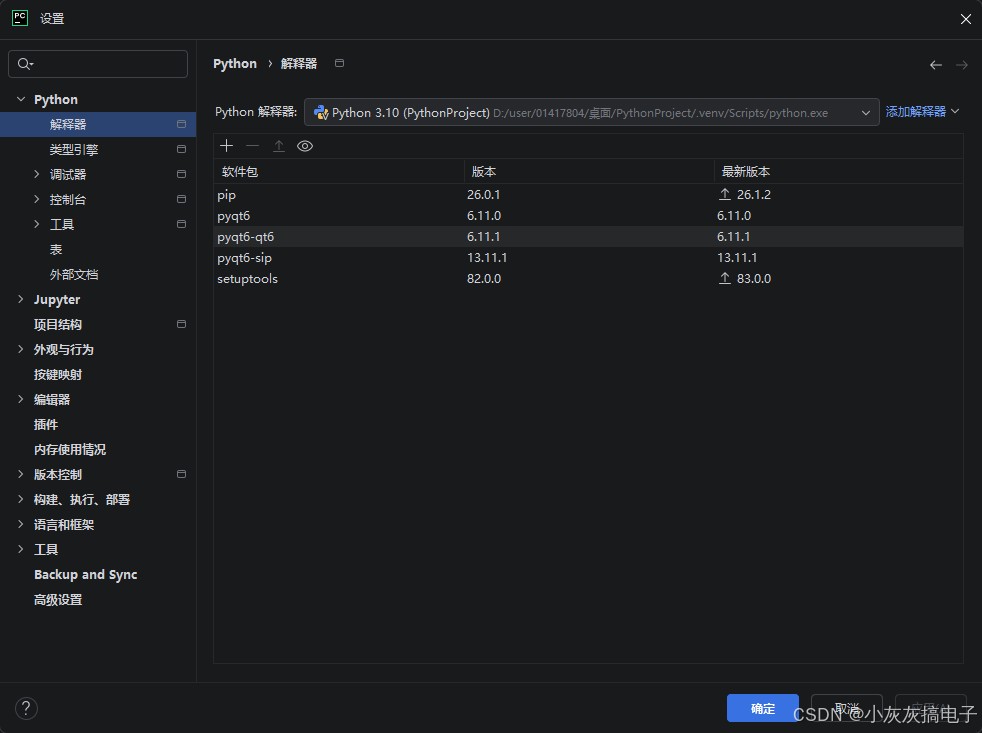Screen dimensions: 982x733
Task: Click upgrade arrow next to pip 26.1.2
Action: (x=725, y=194)
